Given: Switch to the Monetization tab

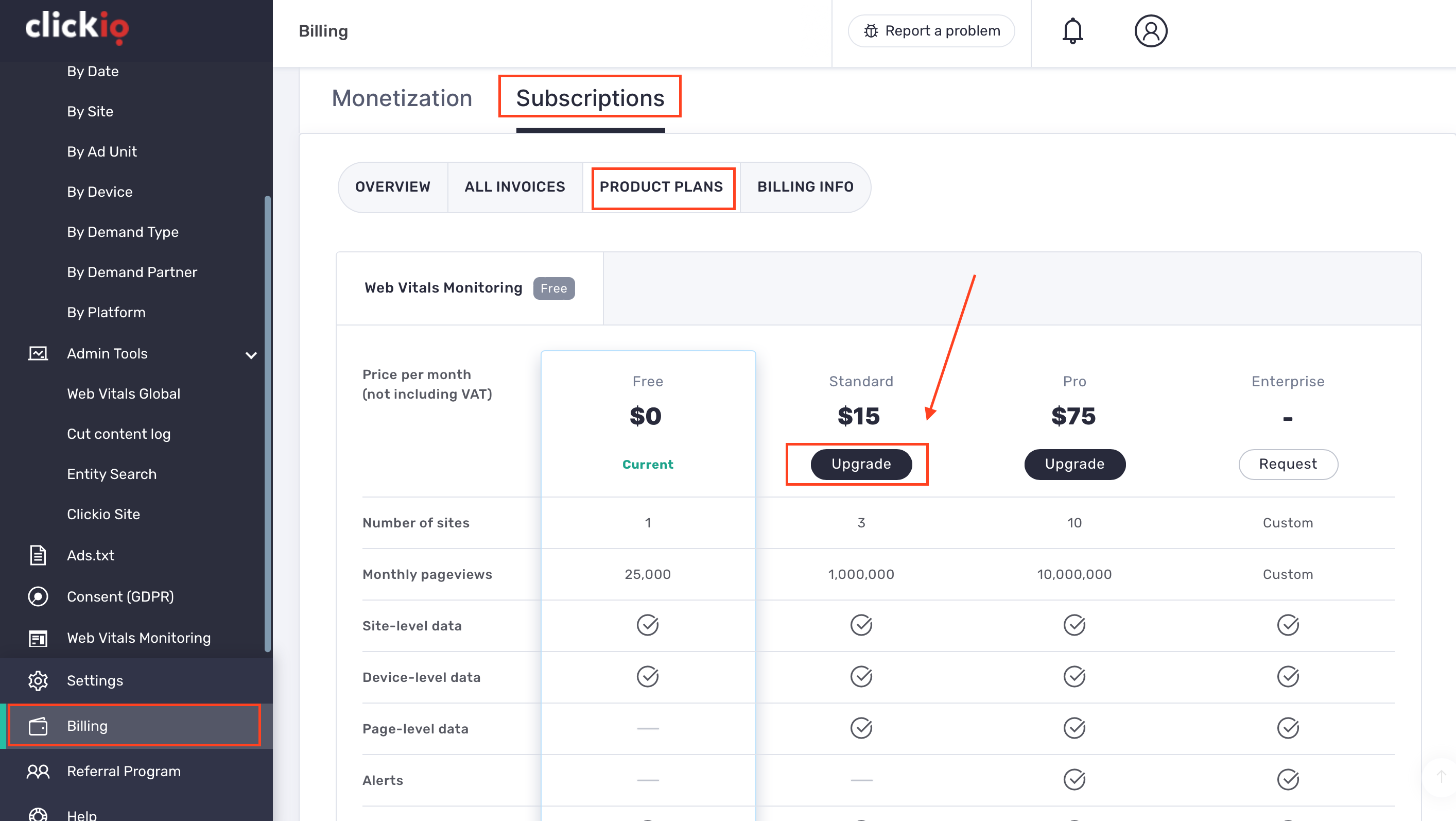Looking at the screenshot, I should click(402, 98).
